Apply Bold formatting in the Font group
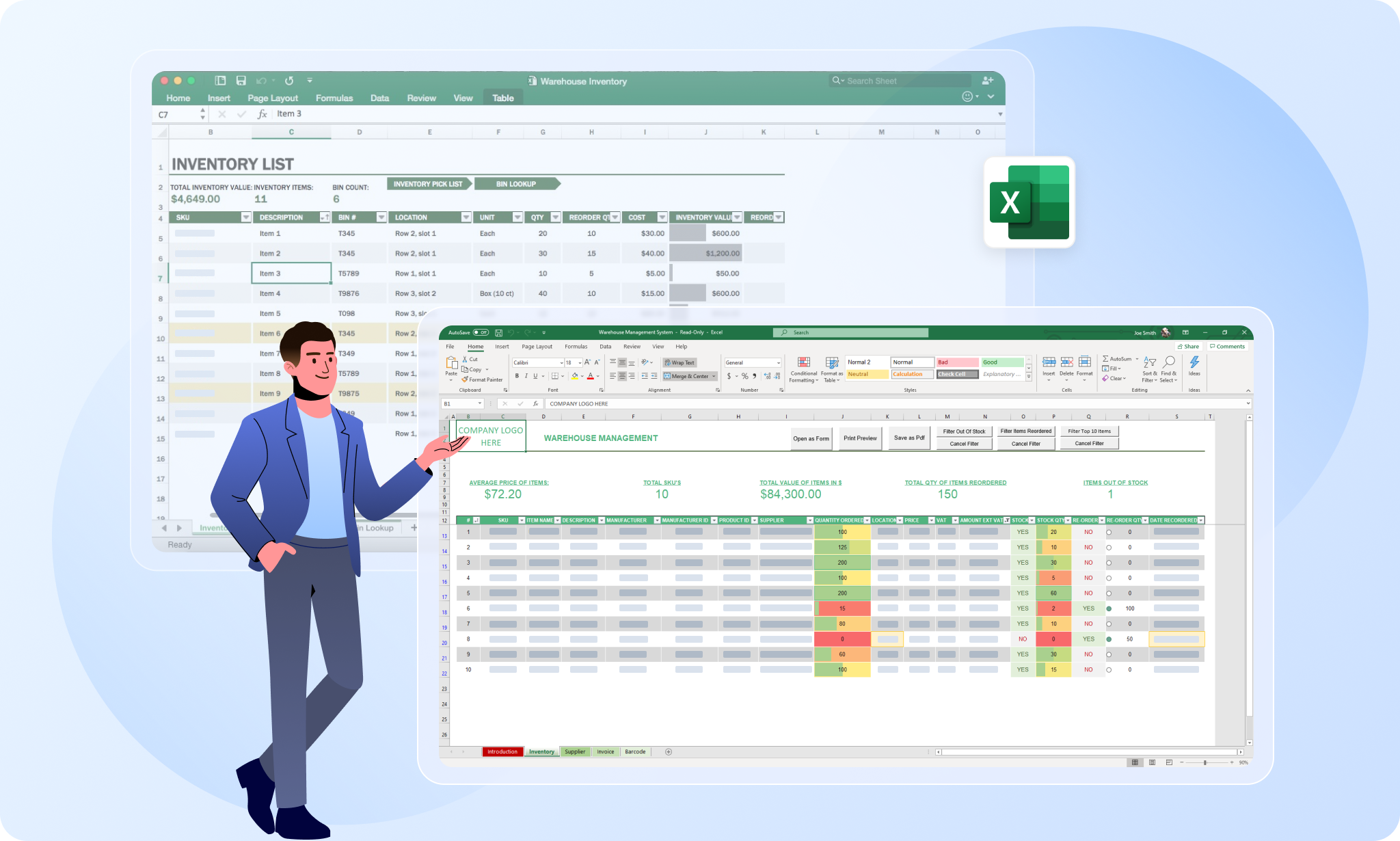This screenshot has height=841, width=1400. 517,376
